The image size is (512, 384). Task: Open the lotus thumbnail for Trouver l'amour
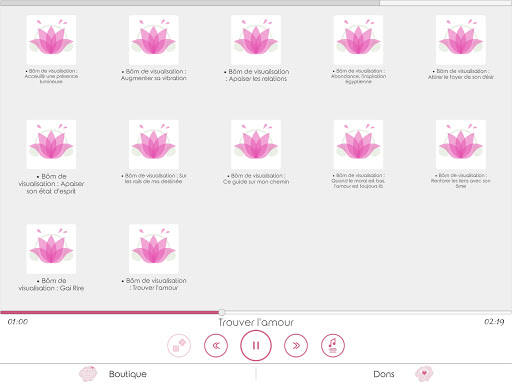(154, 249)
